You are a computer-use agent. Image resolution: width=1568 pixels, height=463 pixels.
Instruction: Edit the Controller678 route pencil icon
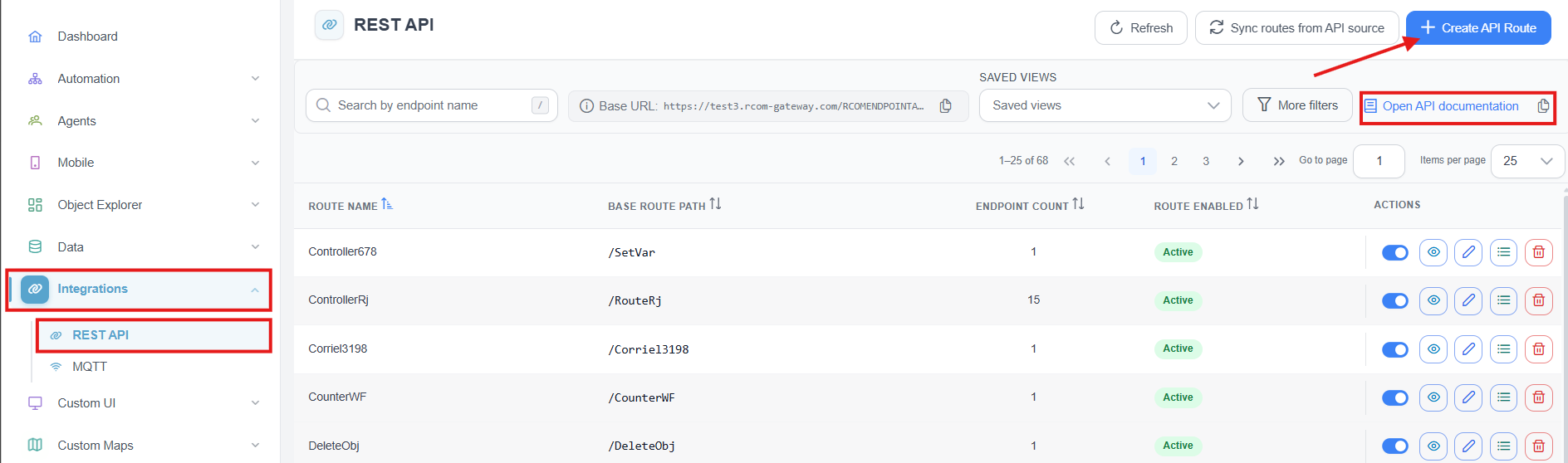click(x=1468, y=252)
